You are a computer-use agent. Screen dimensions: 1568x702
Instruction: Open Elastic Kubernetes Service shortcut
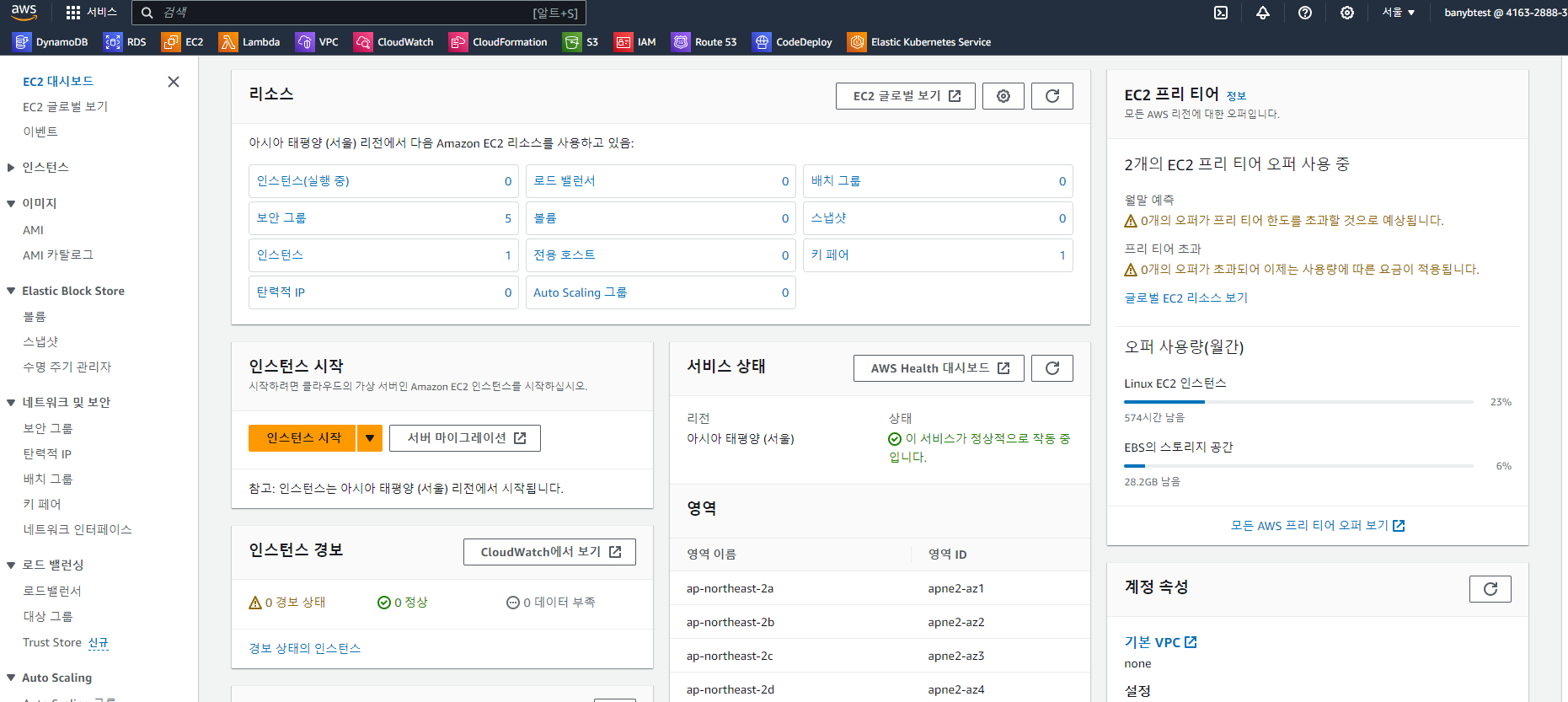(x=919, y=42)
